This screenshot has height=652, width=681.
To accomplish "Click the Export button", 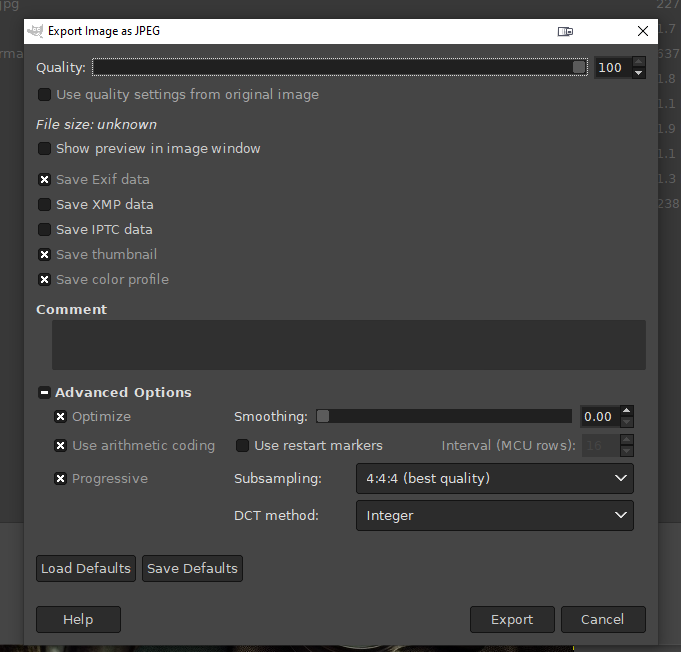I will (x=512, y=620).
